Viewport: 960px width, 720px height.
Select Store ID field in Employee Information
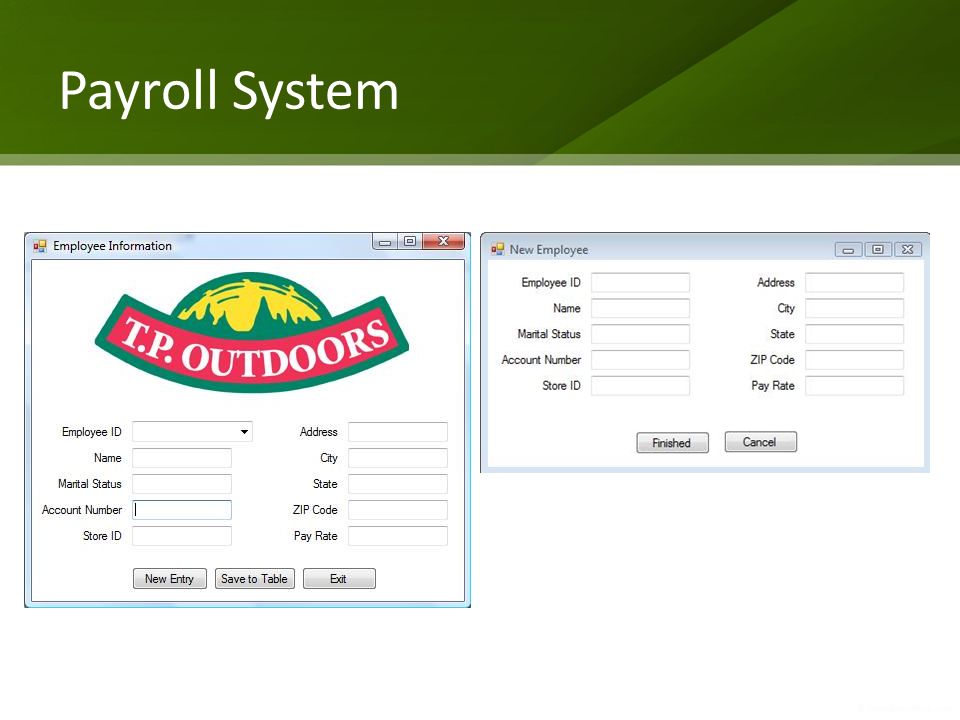(x=182, y=536)
